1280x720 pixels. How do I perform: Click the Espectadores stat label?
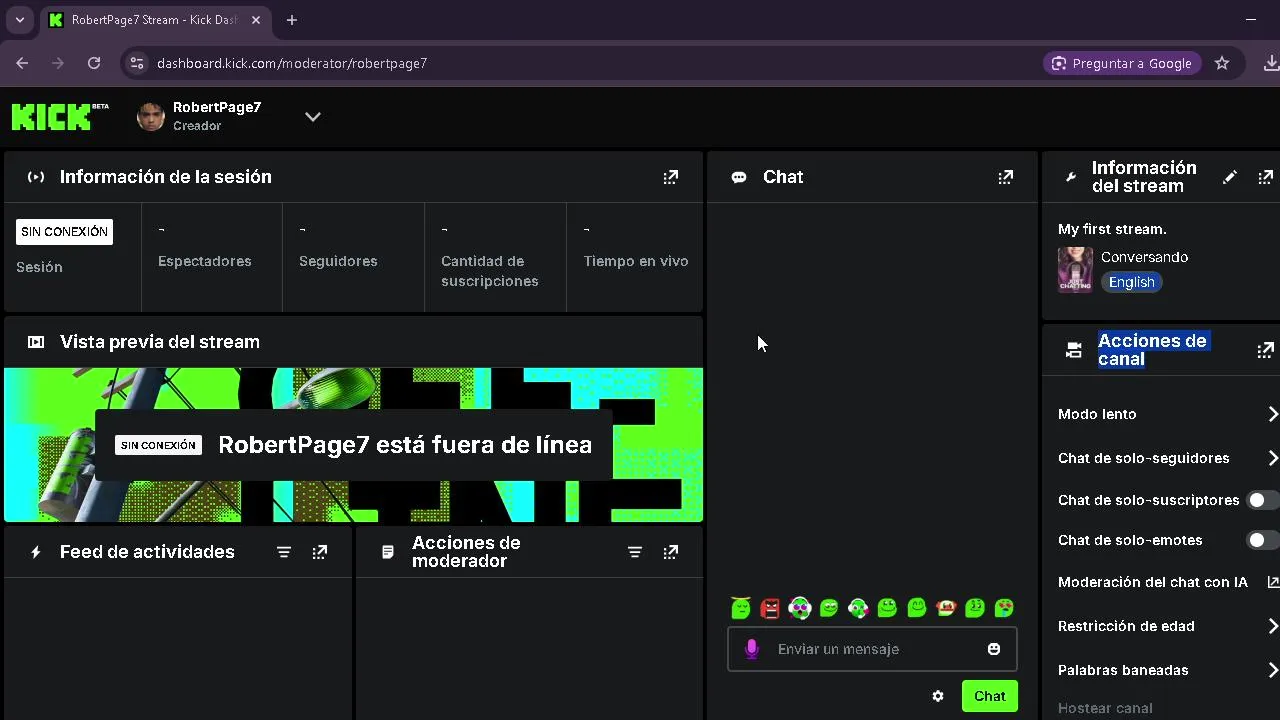[x=205, y=261]
